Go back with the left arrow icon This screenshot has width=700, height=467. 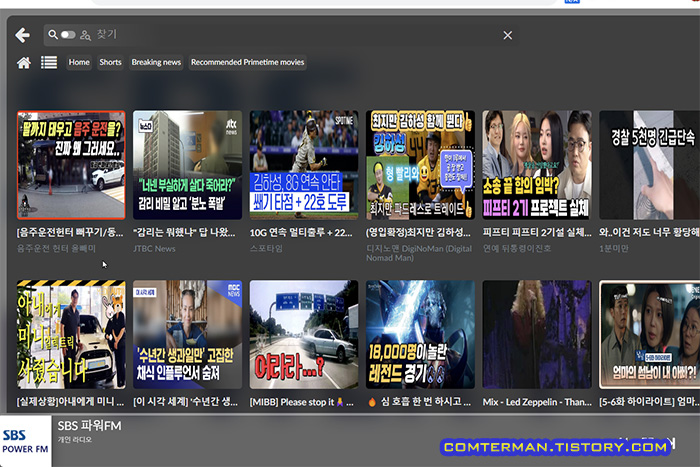(x=22, y=35)
